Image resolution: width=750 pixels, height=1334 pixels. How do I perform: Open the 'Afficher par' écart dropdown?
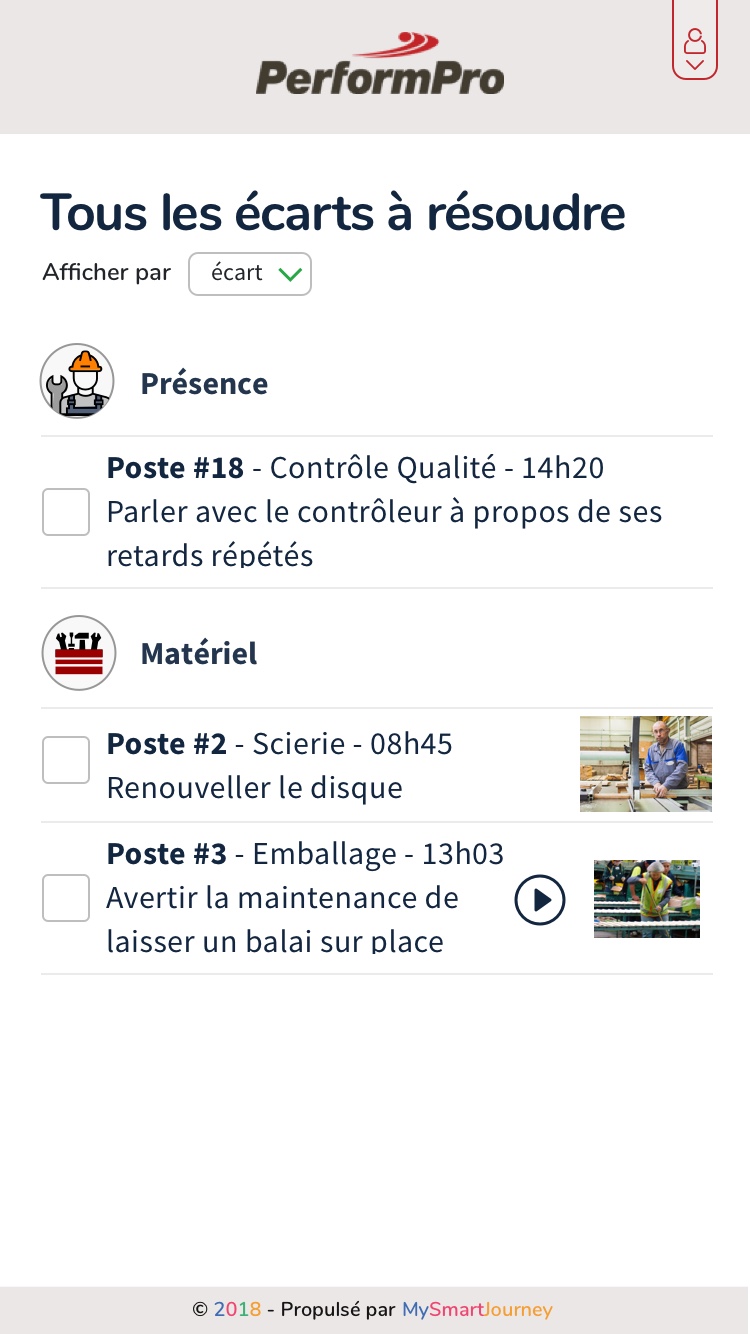(x=250, y=274)
